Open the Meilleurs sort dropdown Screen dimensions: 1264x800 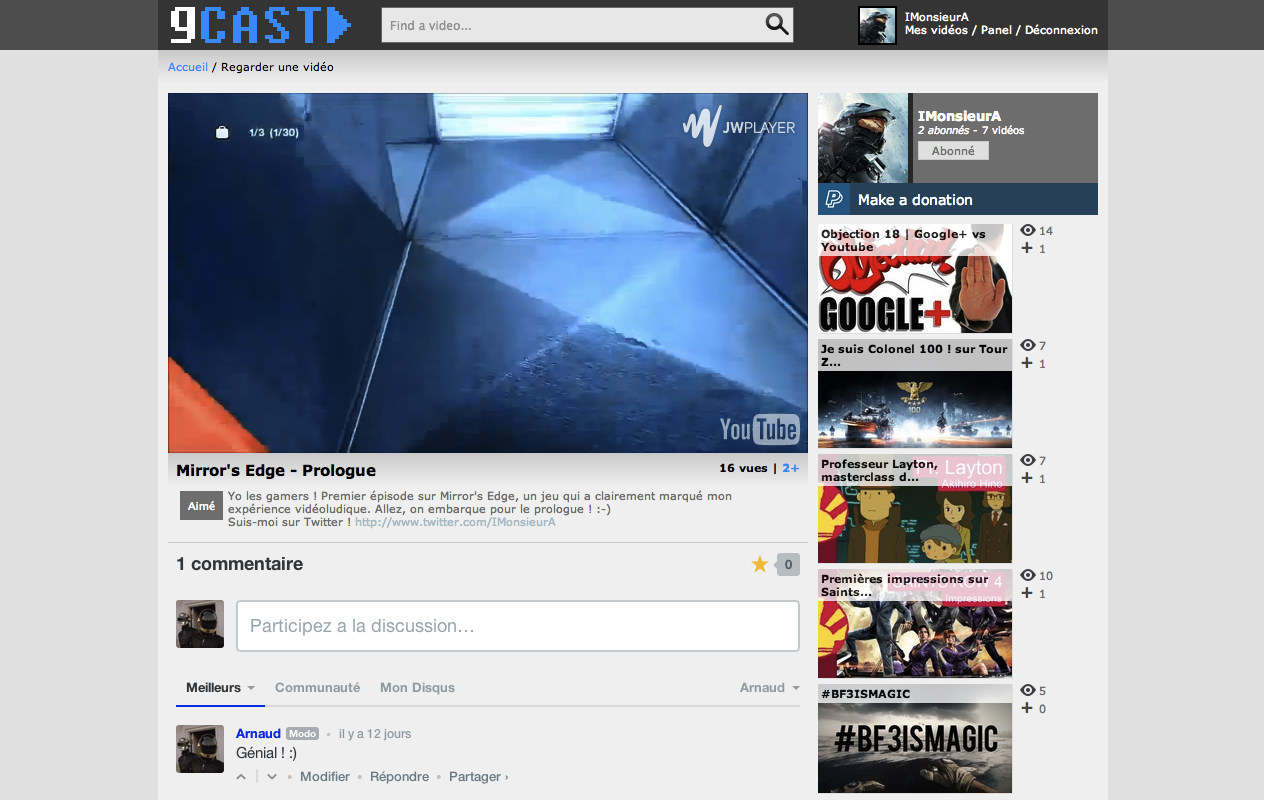pyautogui.click(x=220, y=687)
